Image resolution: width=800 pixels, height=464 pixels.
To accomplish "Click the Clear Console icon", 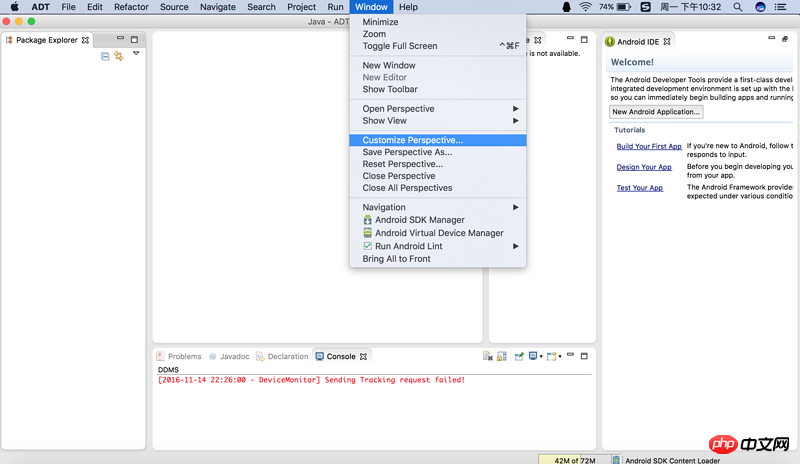I will 488,356.
